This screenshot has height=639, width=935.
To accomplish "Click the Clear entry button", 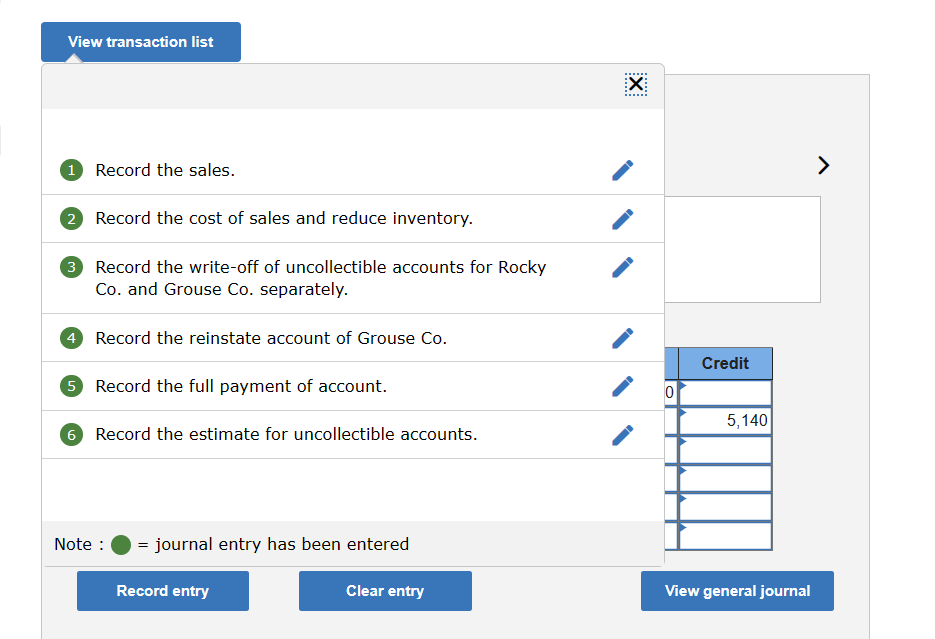I will coord(385,591).
